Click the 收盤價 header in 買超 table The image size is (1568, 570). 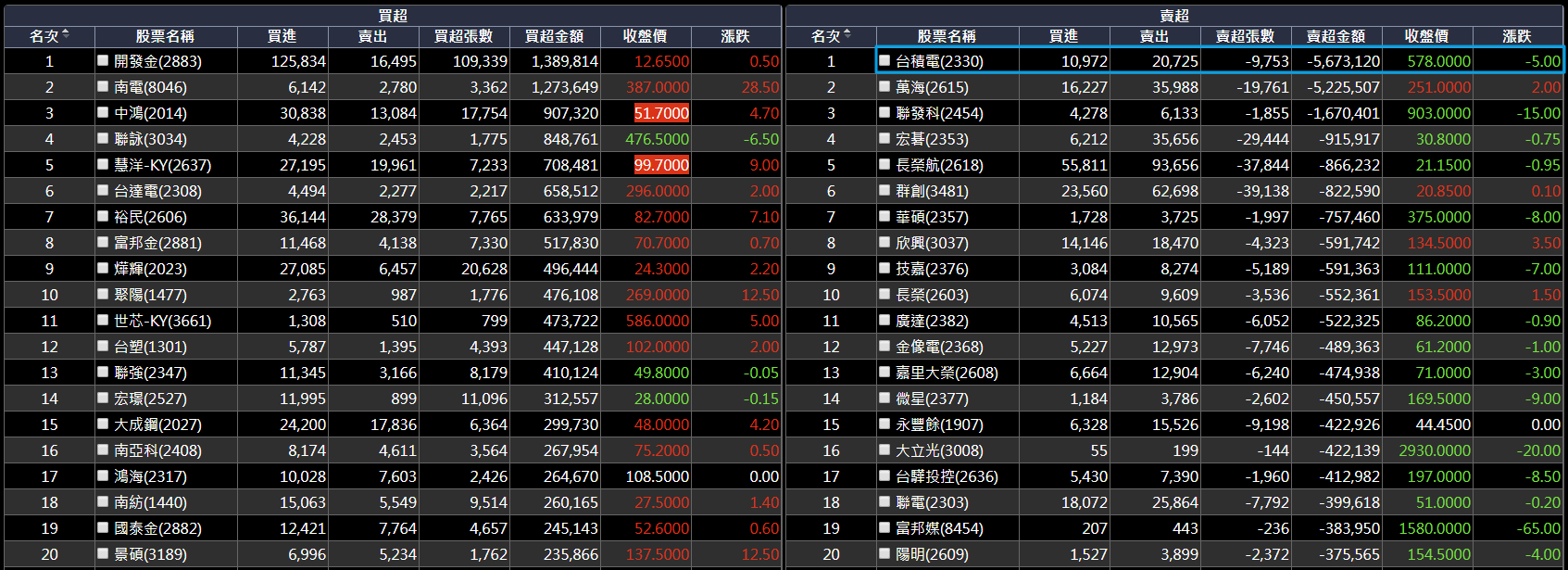(x=645, y=36)
